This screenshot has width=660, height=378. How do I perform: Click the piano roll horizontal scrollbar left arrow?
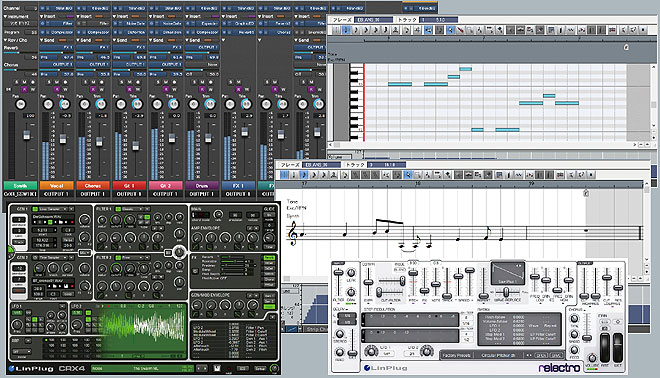pos(331,144)
